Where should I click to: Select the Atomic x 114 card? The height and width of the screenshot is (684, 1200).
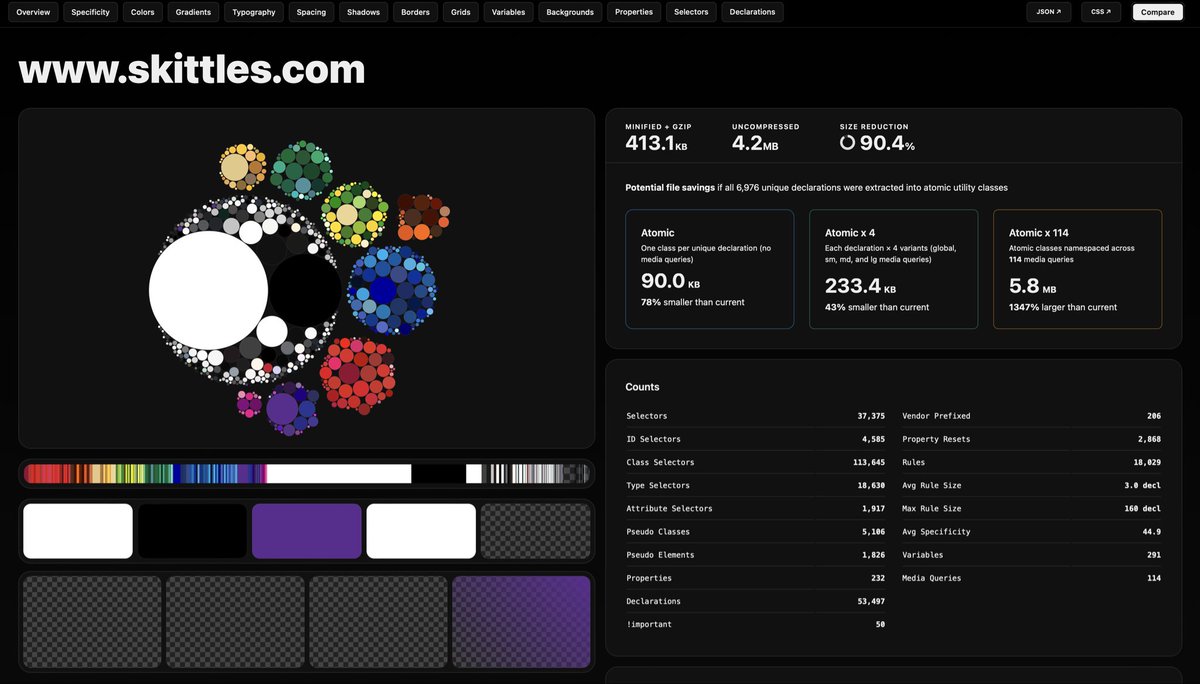(1078, 269)
